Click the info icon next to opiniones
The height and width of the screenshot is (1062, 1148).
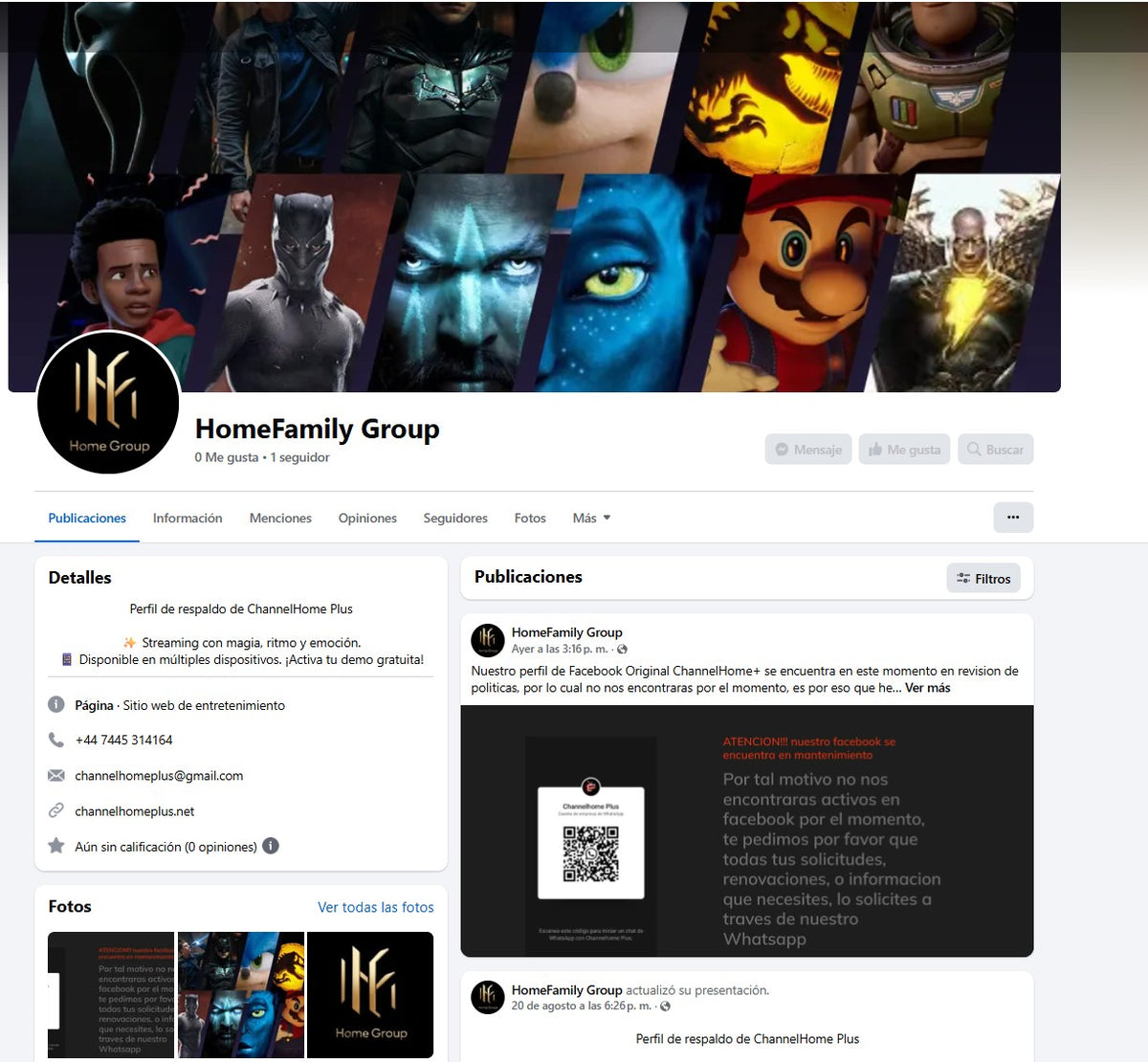coord(271,846)
